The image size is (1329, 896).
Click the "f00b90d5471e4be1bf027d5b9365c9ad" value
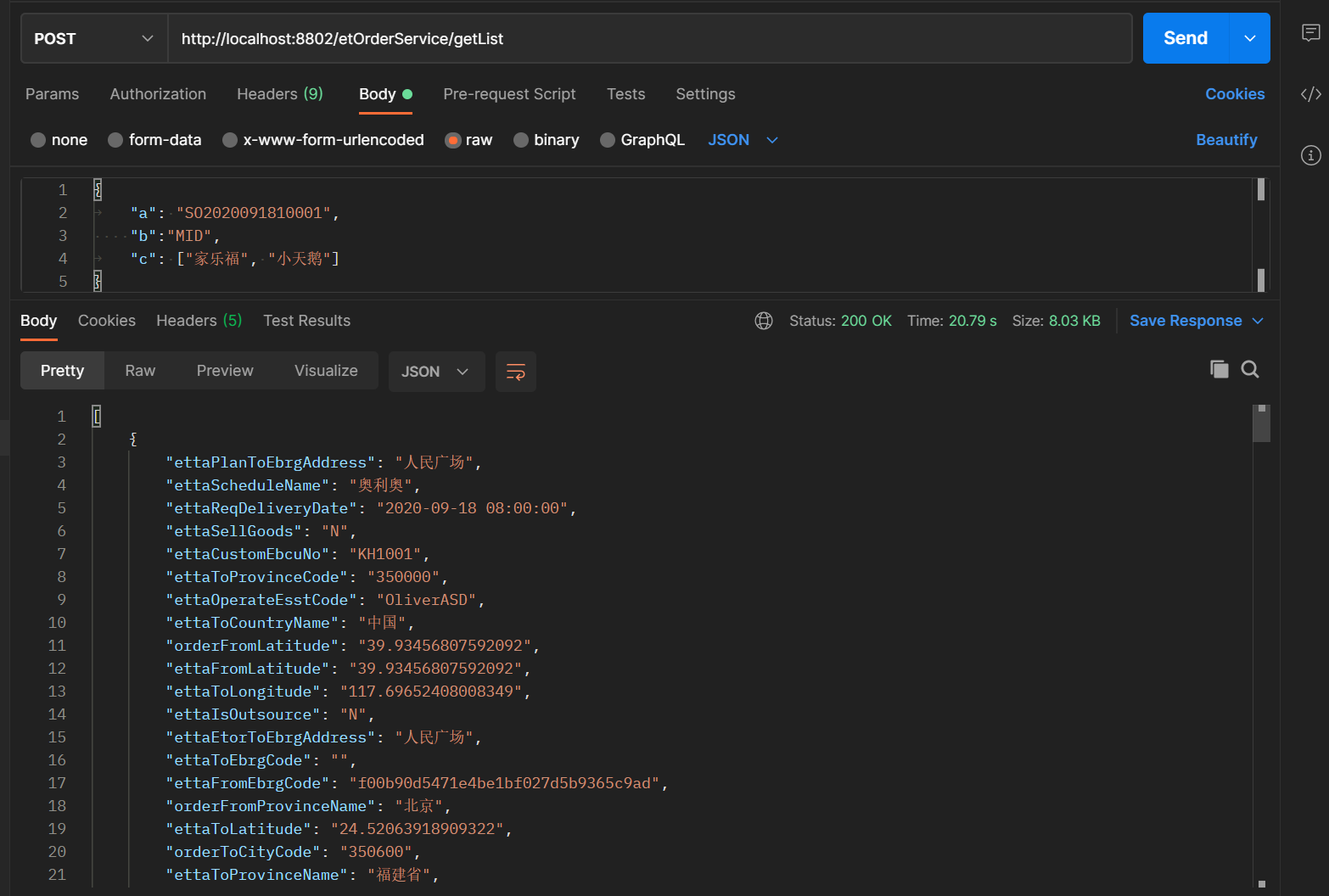tap(504, 783)
